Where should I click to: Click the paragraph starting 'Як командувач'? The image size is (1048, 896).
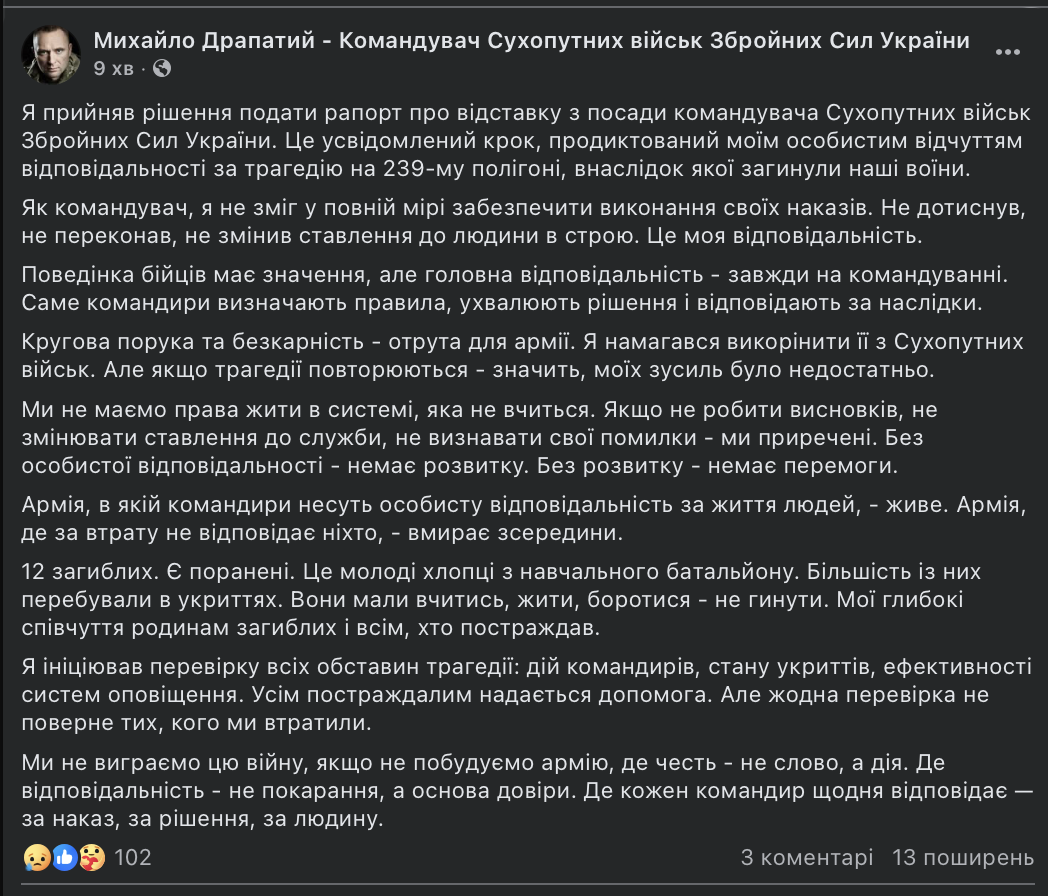click(523, 222)
